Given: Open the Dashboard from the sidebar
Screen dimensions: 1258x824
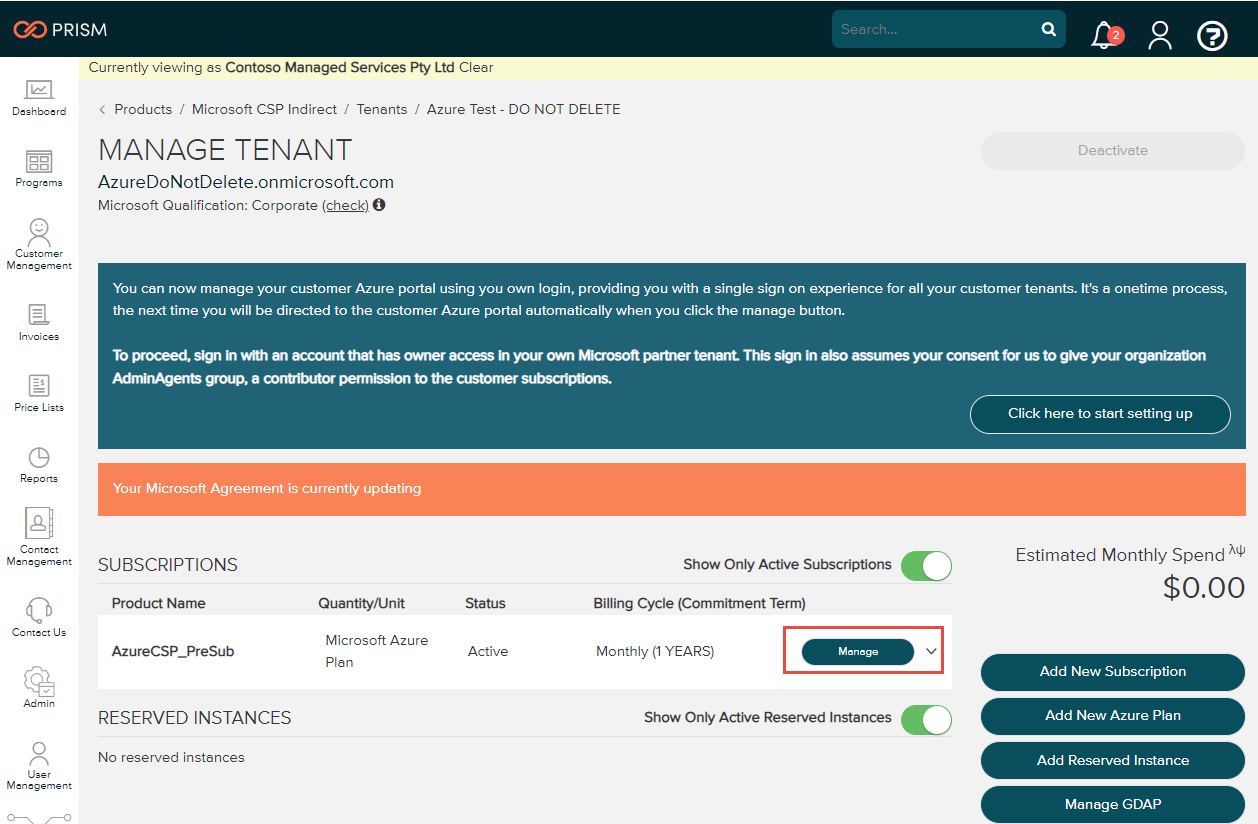Looking at the screenshot, I should (x=38, y=96).
